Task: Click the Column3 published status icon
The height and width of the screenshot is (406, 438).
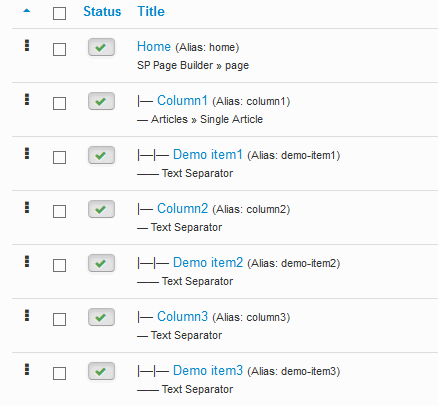Action: (101, 317)
